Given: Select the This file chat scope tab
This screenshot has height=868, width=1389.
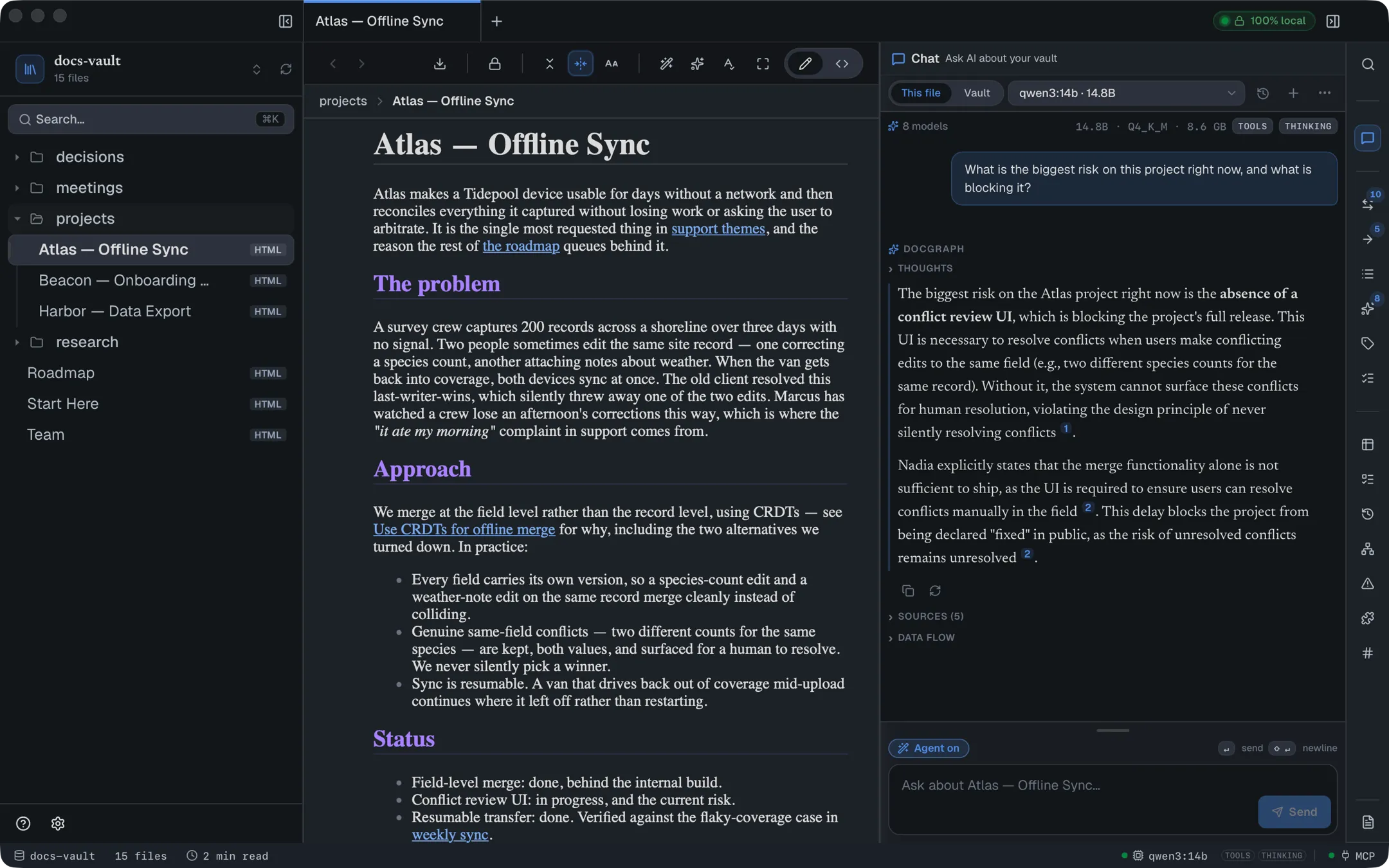Looking at the screenshot, I should pos(921,93).
